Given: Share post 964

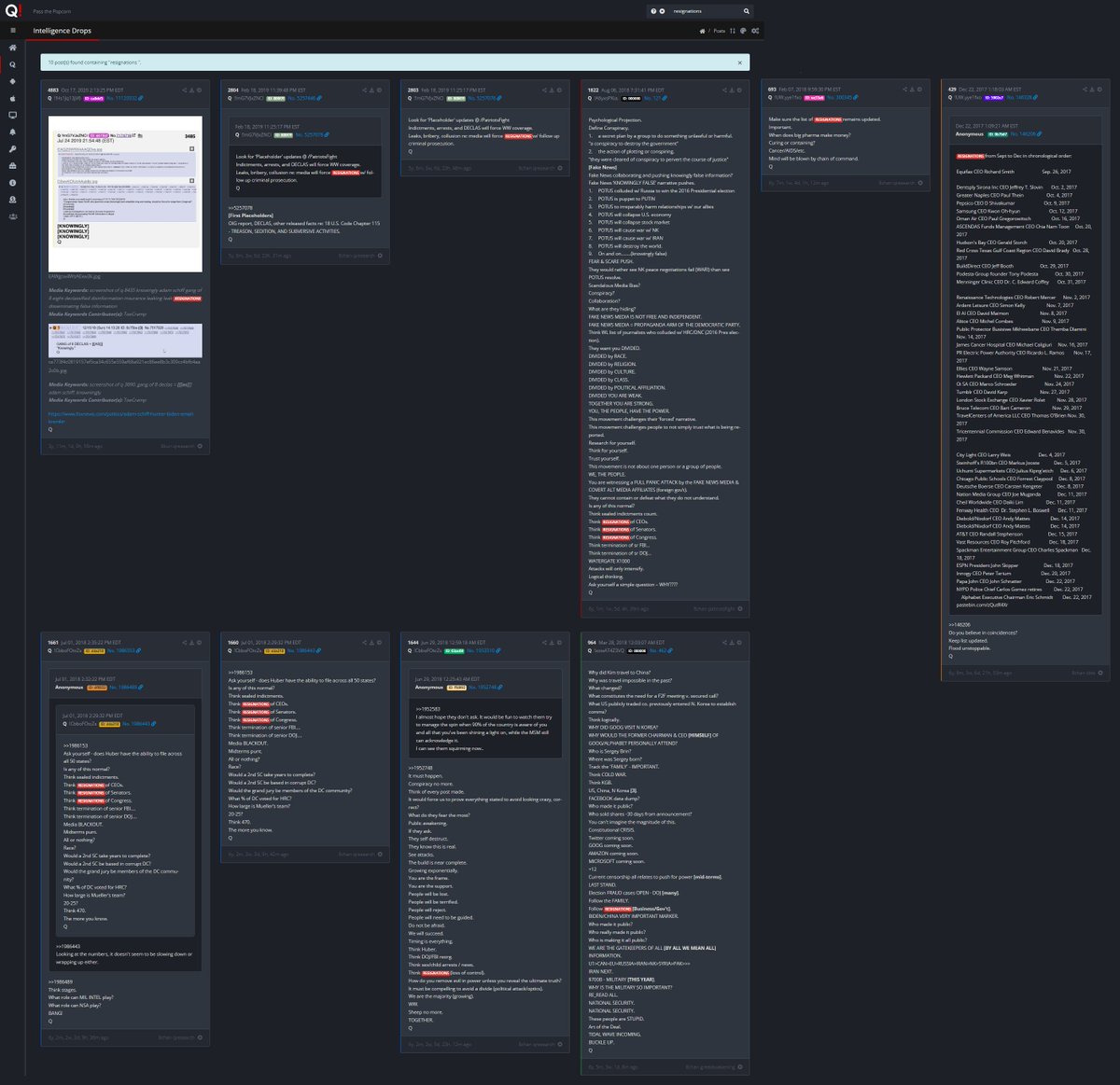Looking at the screenshot, I should coord(724,642).
